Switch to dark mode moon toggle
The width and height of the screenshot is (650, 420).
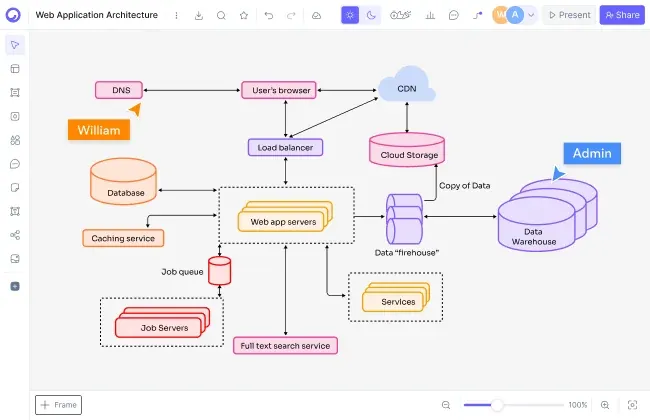click(x=371, y=15)
